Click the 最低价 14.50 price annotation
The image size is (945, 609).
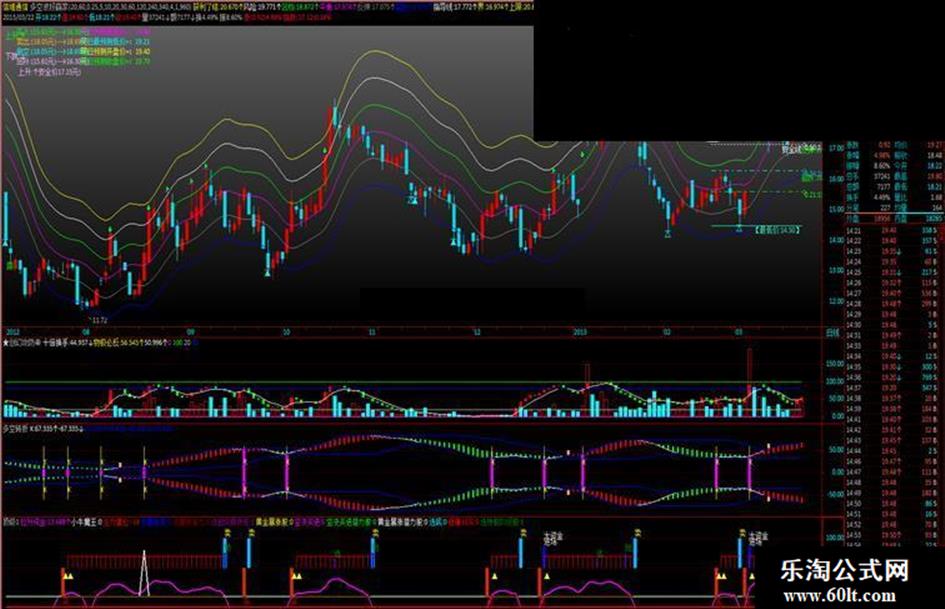coord(777,230)
